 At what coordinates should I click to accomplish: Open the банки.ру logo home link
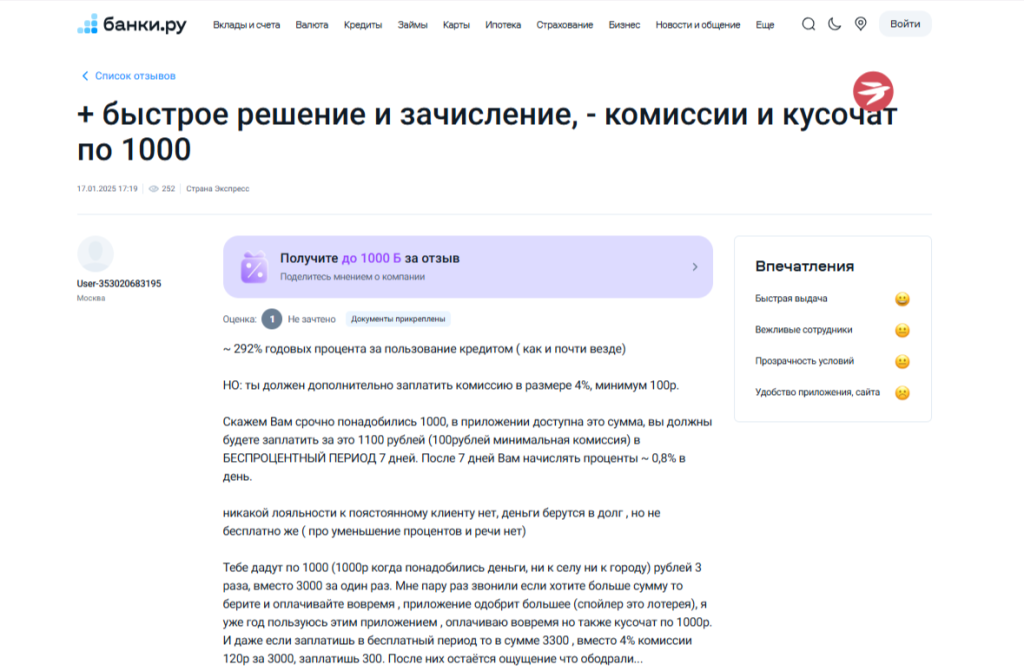click(132, 24)
